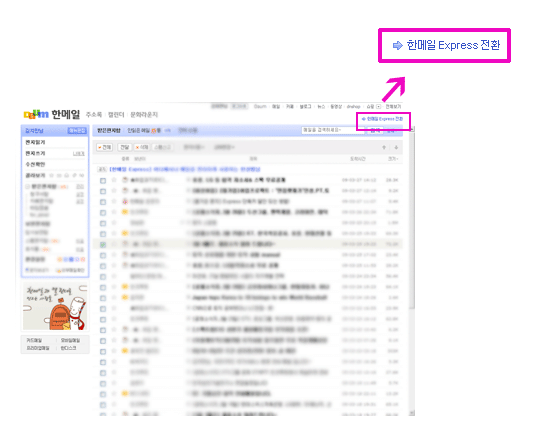Click 전체보기 in the top navigation
The height and width of the screenshot is (445, 533).
click(393, 106)
